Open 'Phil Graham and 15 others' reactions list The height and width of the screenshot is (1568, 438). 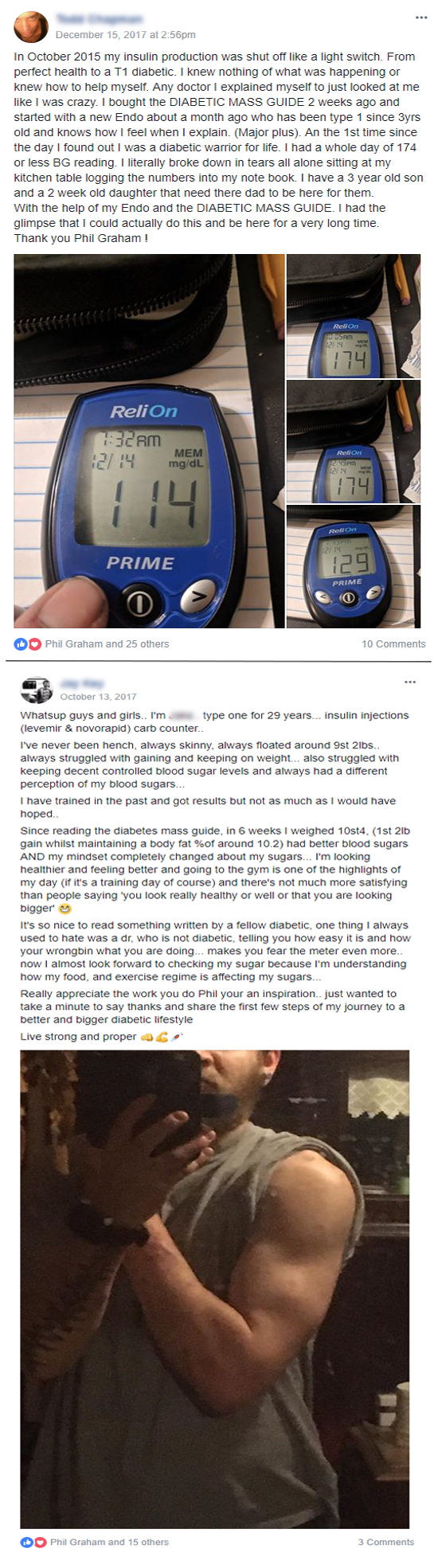[x=109, y=1542]
